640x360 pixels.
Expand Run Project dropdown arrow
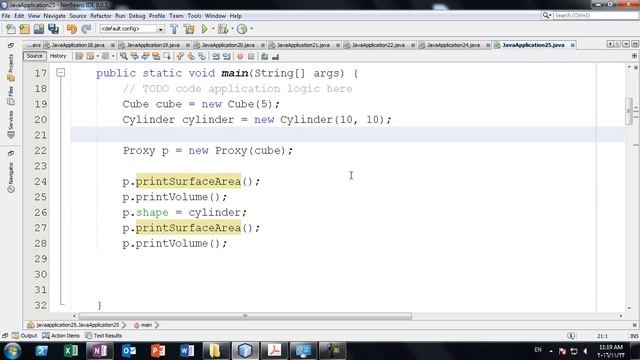pos(213,29)
